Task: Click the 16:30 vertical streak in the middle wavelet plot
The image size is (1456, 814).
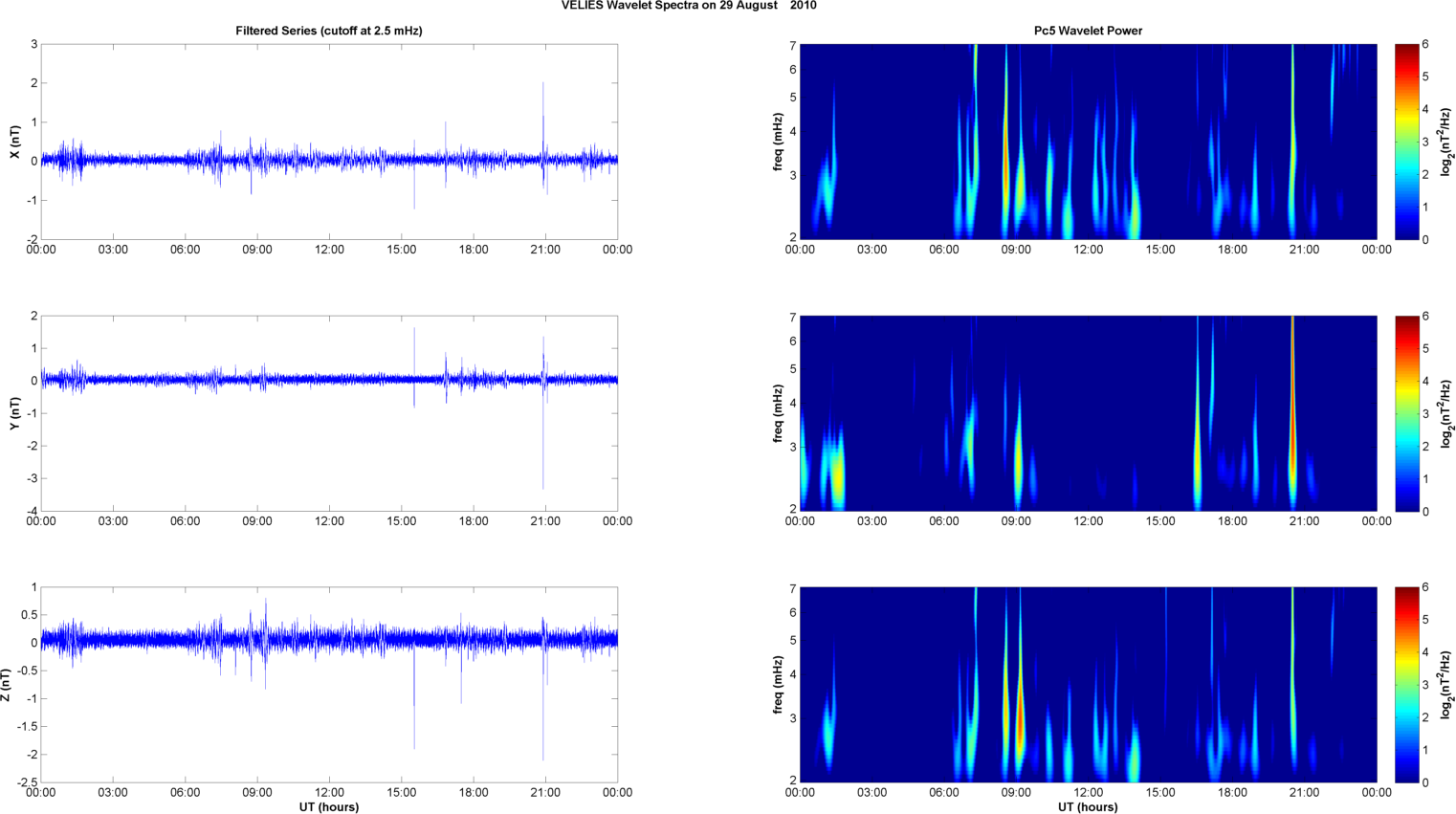Action: click(x=1198, y=421)
